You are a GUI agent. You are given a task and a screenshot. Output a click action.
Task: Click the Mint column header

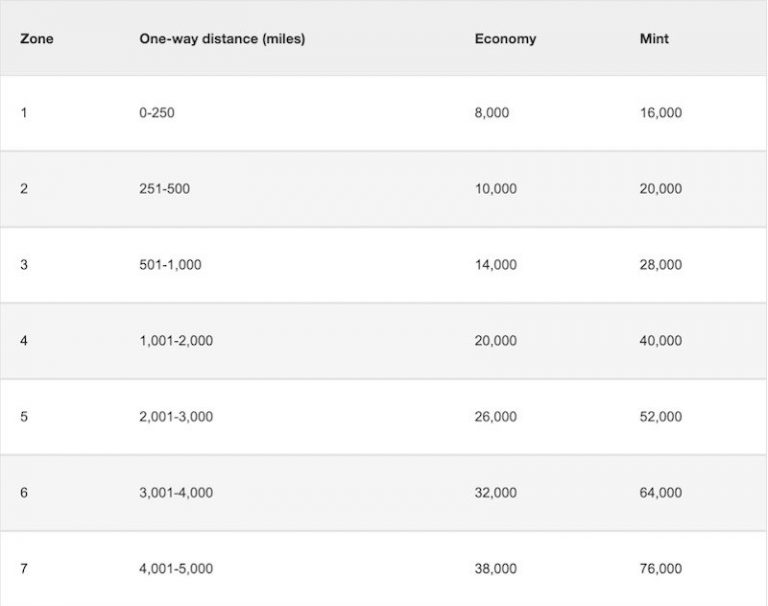click(654, 39)
